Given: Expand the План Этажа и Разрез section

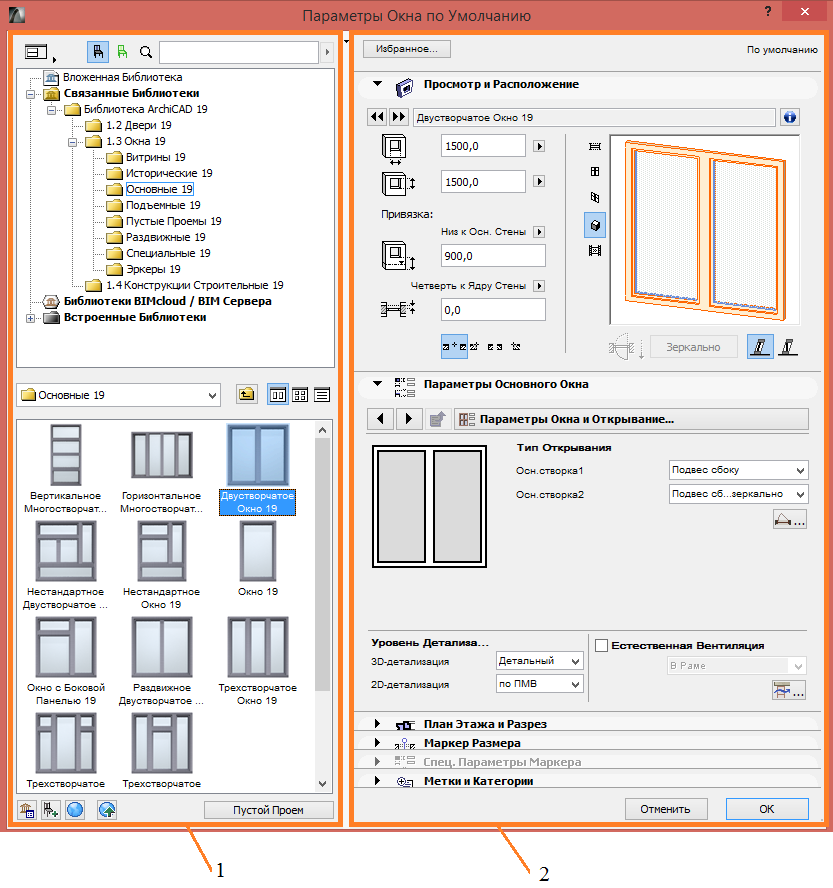Looking at the screenshot, I should 377,724.
